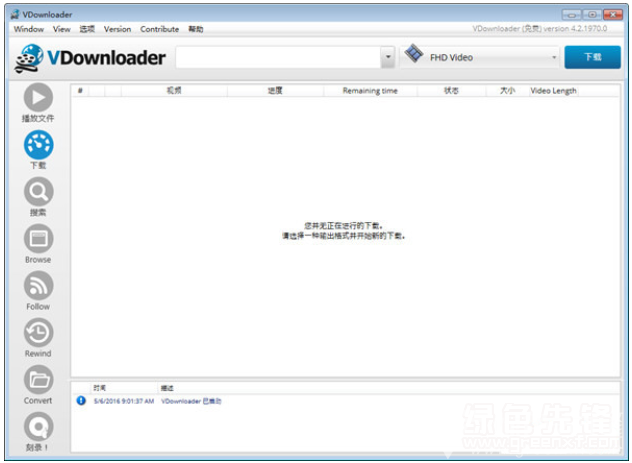This screenshot has width=632, height=463.
Task: Click the progress column header
Action: (275, 91)
